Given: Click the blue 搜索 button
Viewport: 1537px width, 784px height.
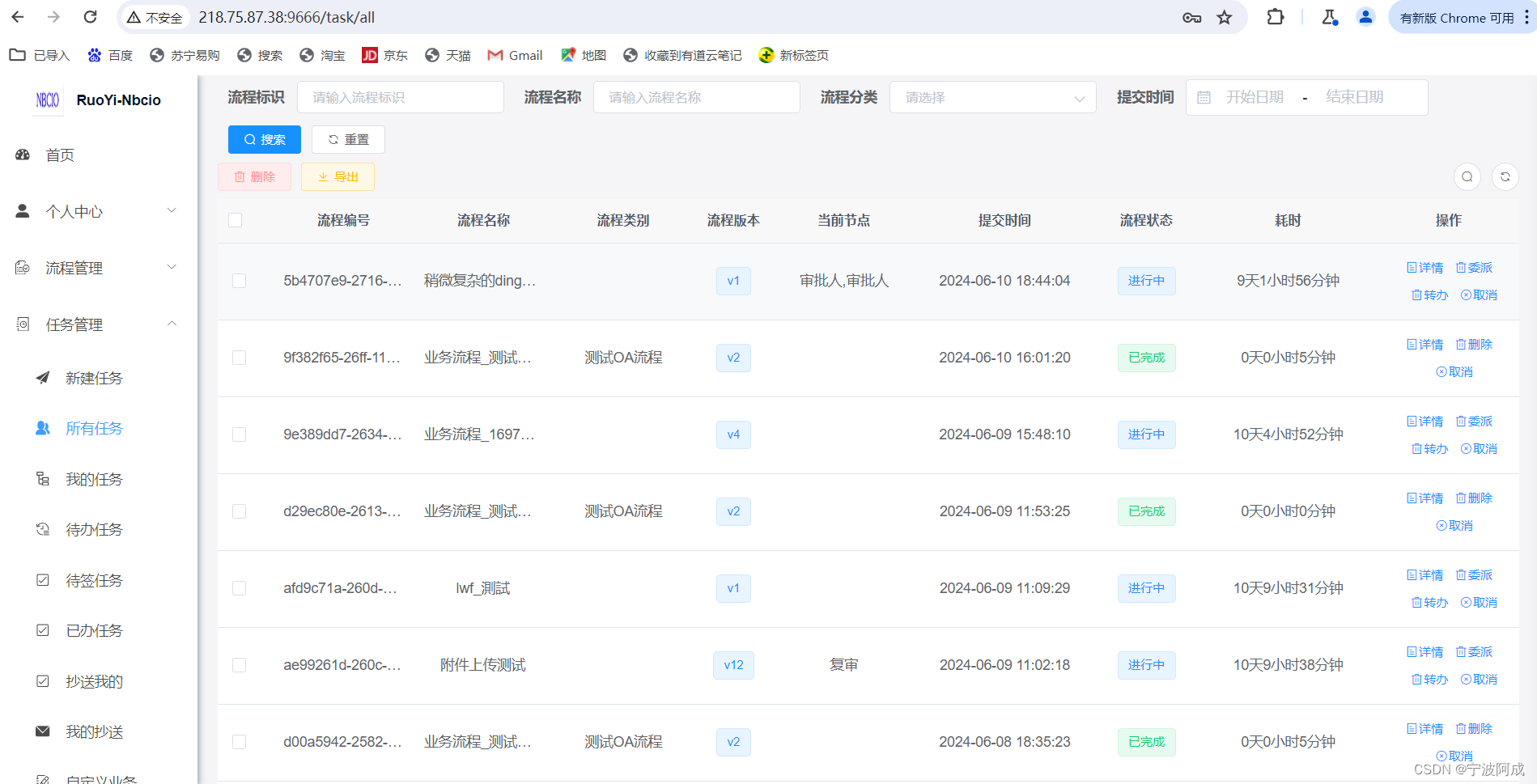Looking at the screenshot, I should [265, 139].
